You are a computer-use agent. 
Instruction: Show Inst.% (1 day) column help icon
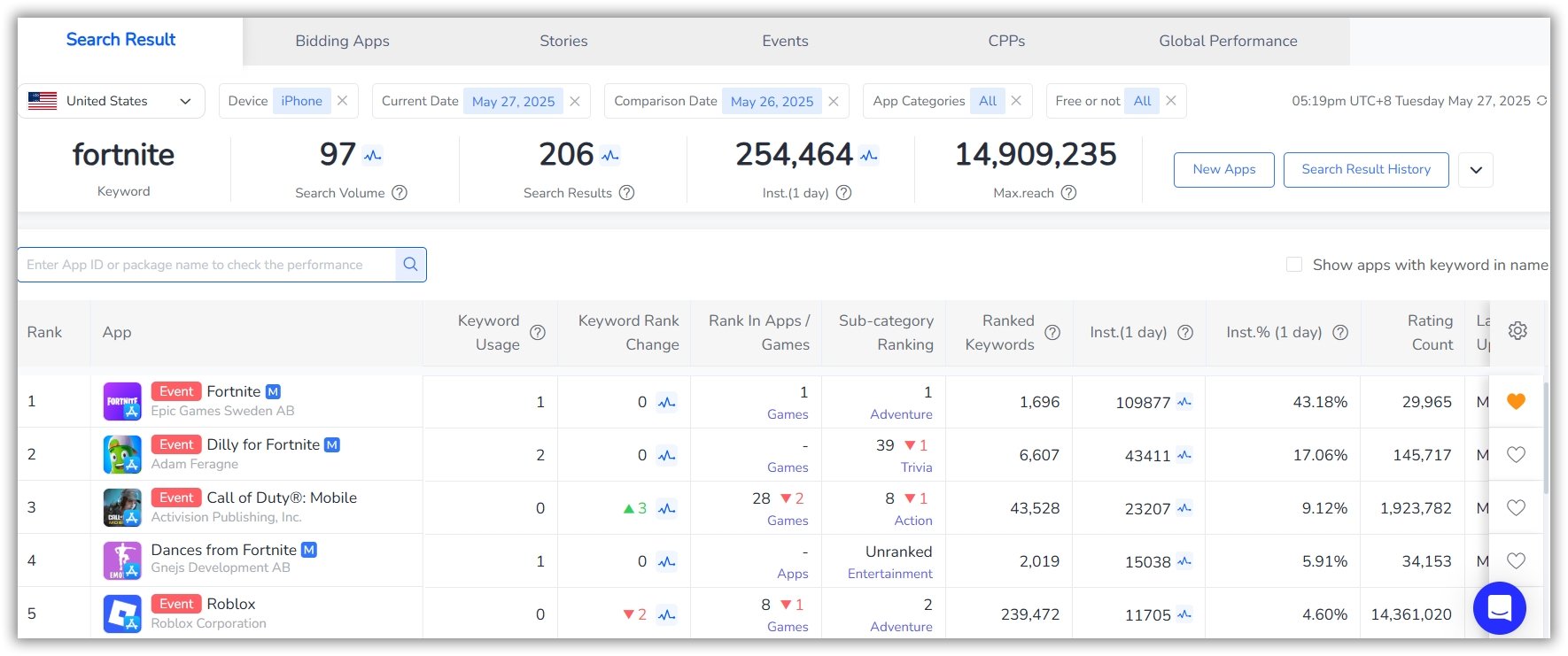[x=1340, y=332]
